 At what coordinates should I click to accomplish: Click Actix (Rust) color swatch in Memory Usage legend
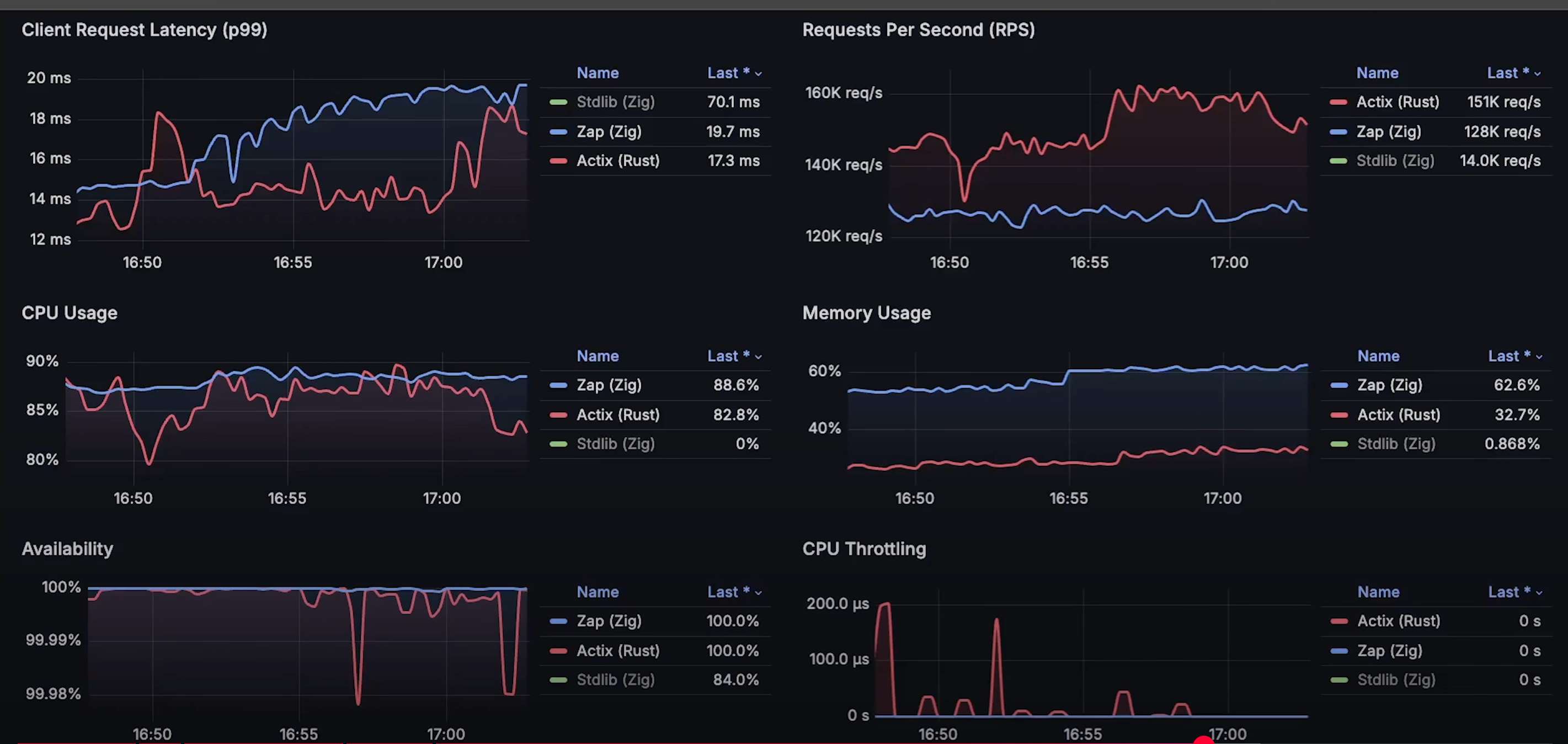coord(1338,415)
